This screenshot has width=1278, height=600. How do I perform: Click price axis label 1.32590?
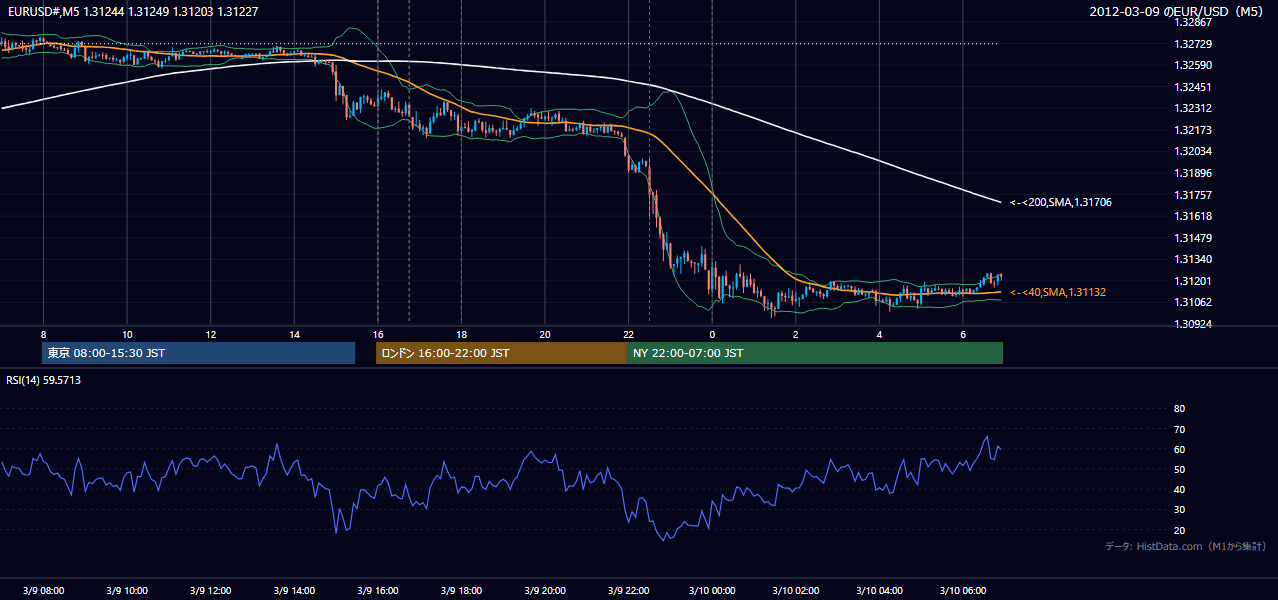1193,65
